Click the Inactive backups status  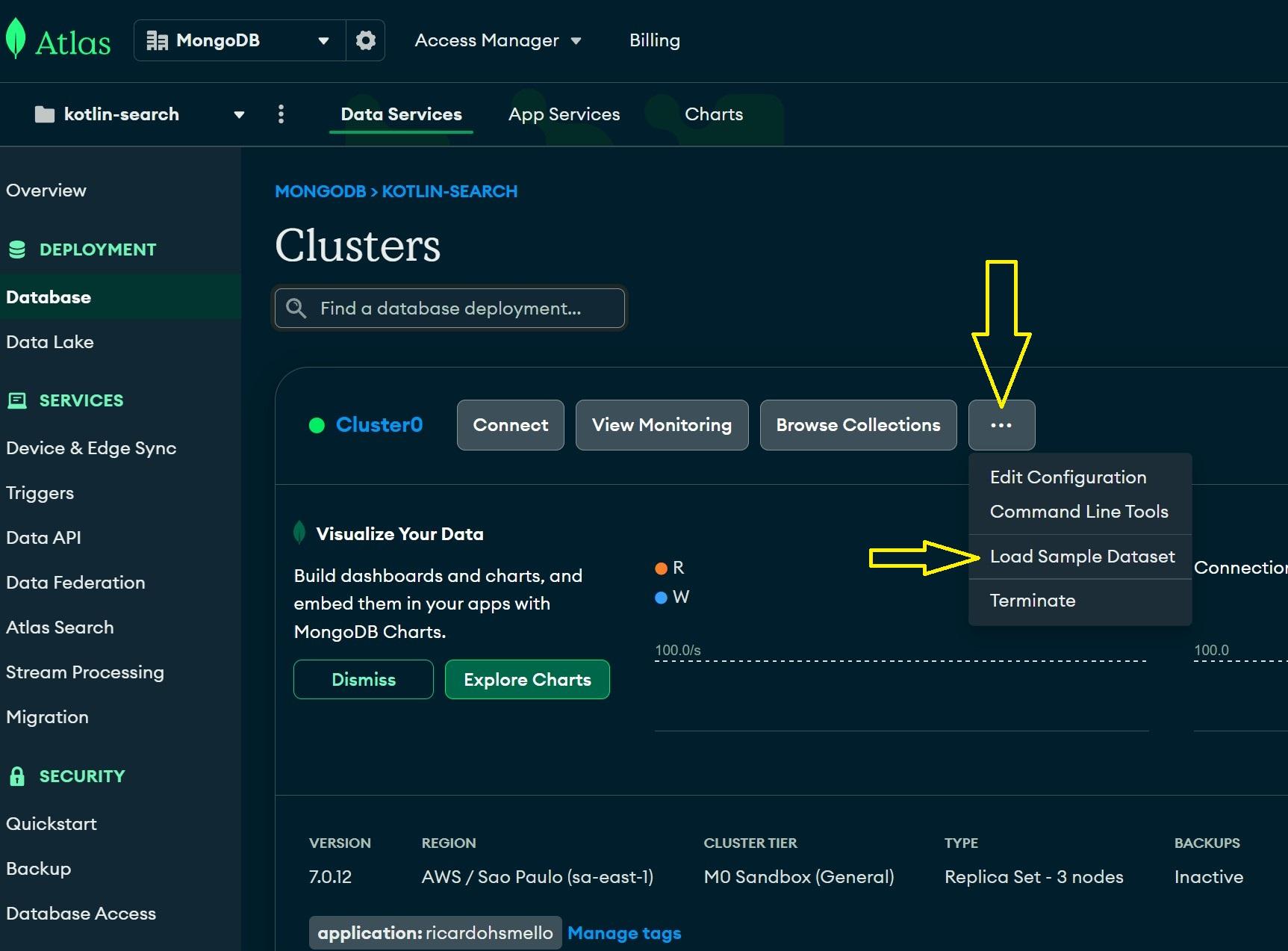point(1209,877)
